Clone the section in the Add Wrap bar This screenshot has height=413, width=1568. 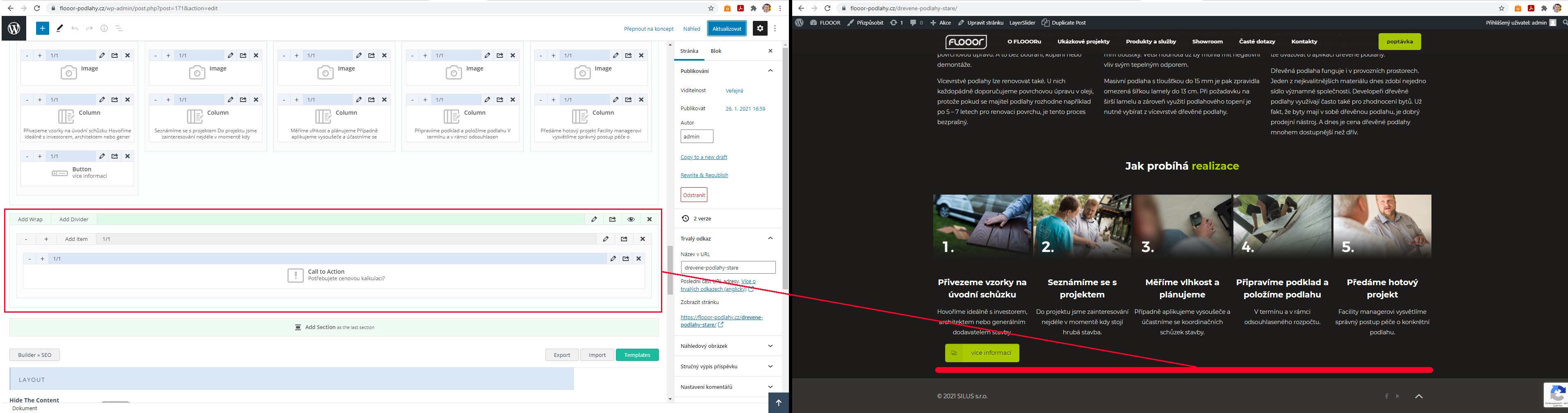click(x=612, y=220)
